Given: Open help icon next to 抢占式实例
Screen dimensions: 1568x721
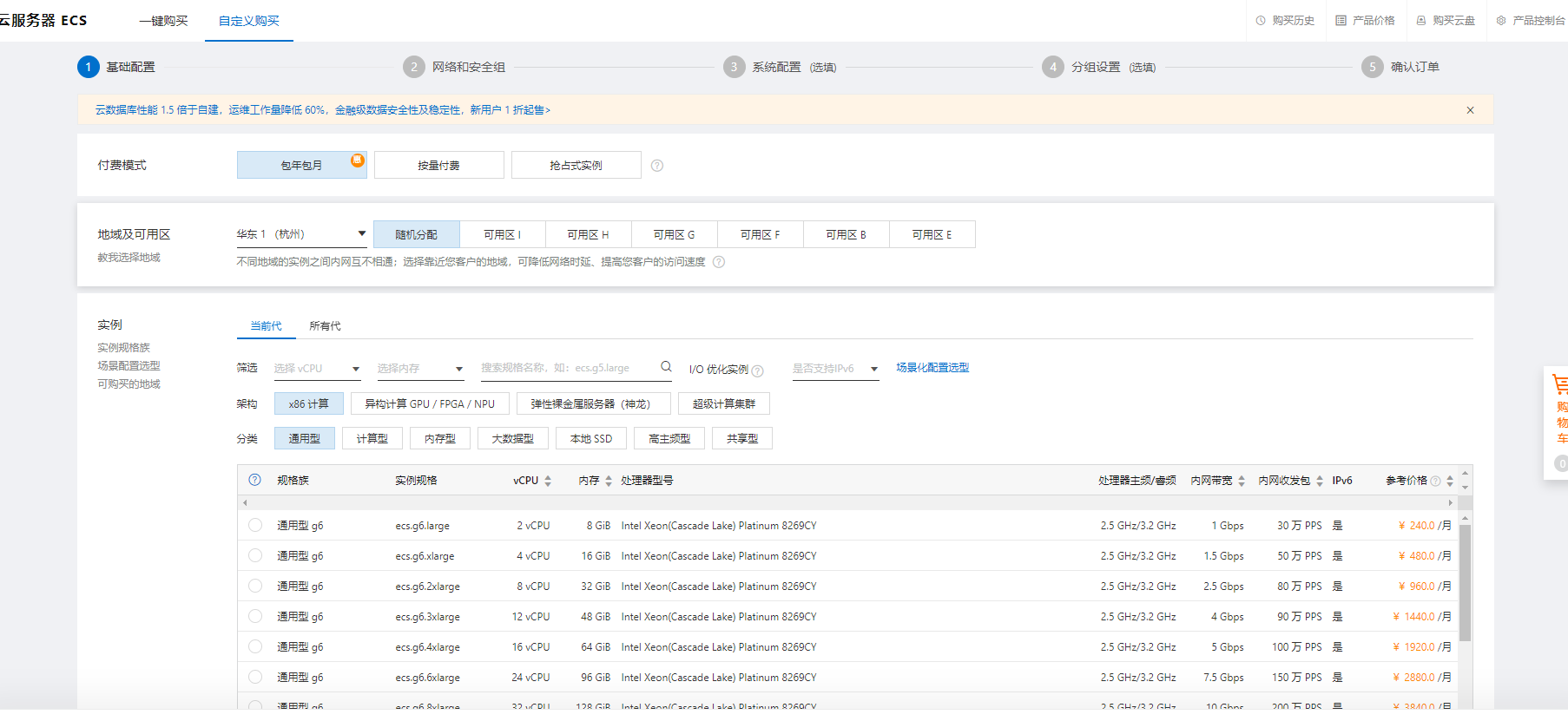Looking at the screenshot, I should click(x=657, y=166).
